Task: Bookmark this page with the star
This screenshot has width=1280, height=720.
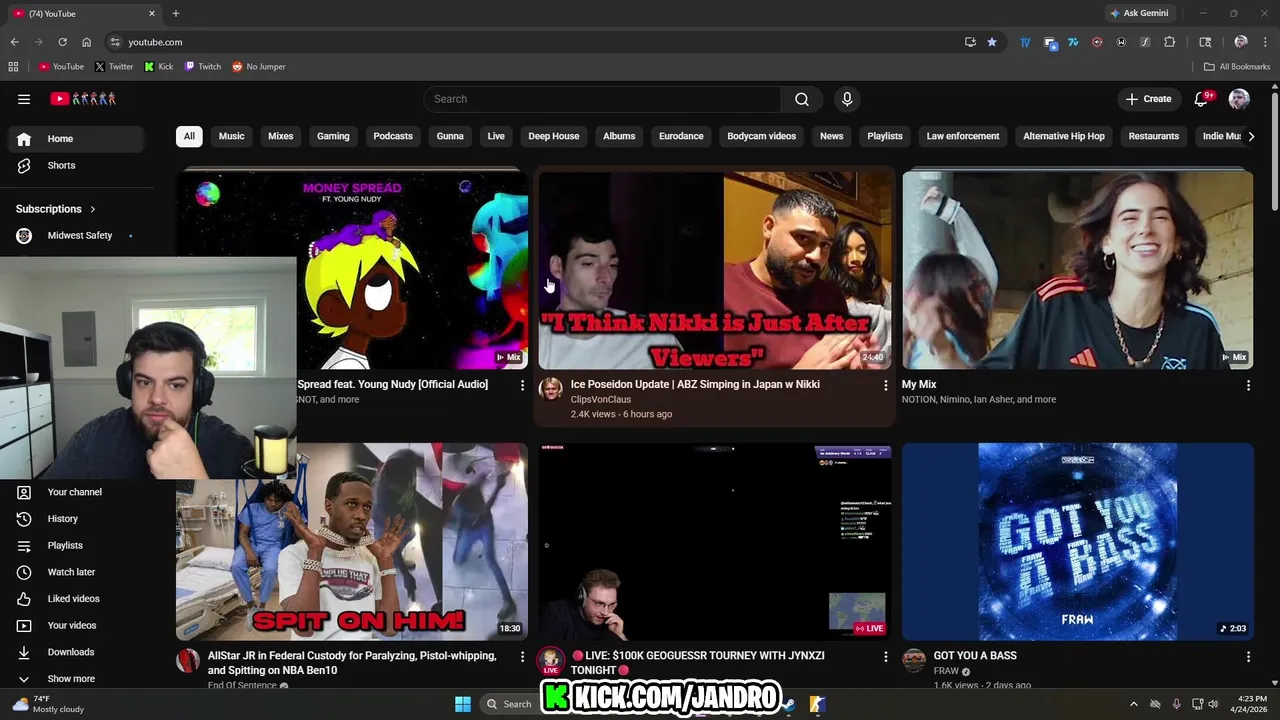Action: pyautogui.click(x=992, y=42)
